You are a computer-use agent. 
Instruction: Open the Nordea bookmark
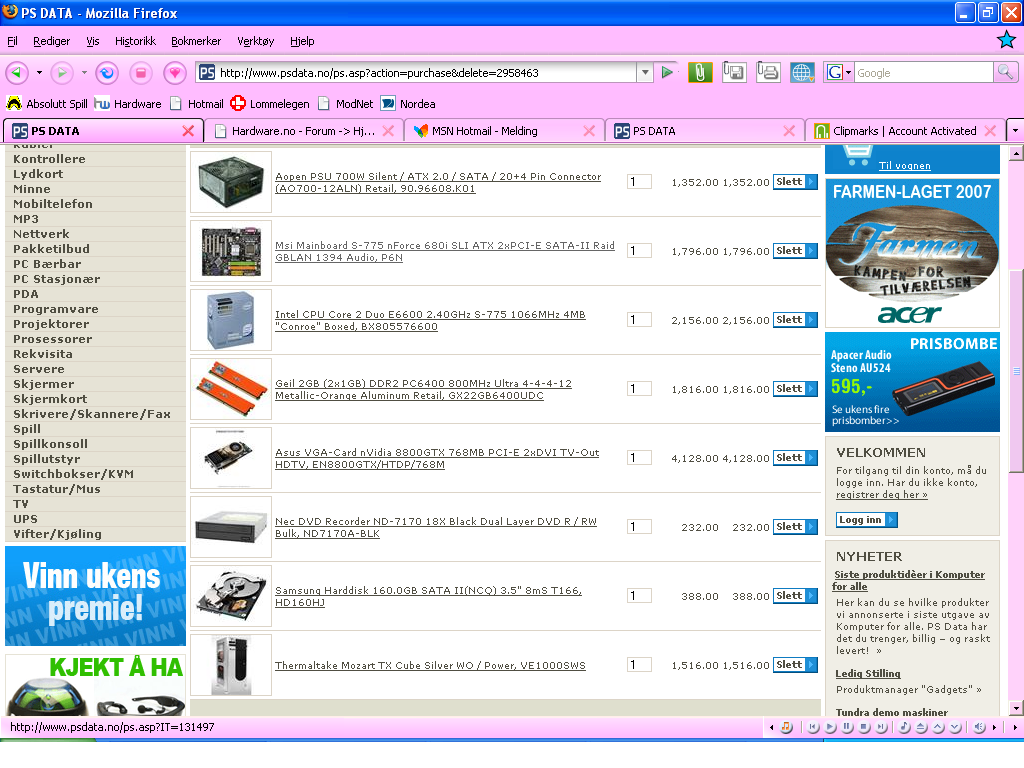click(408, 104)
